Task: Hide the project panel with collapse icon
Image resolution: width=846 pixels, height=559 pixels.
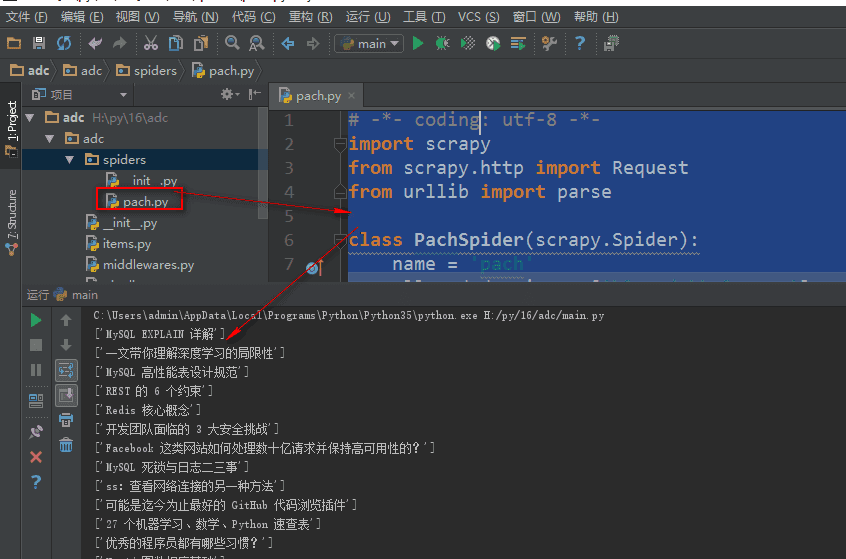Action: 254,94
